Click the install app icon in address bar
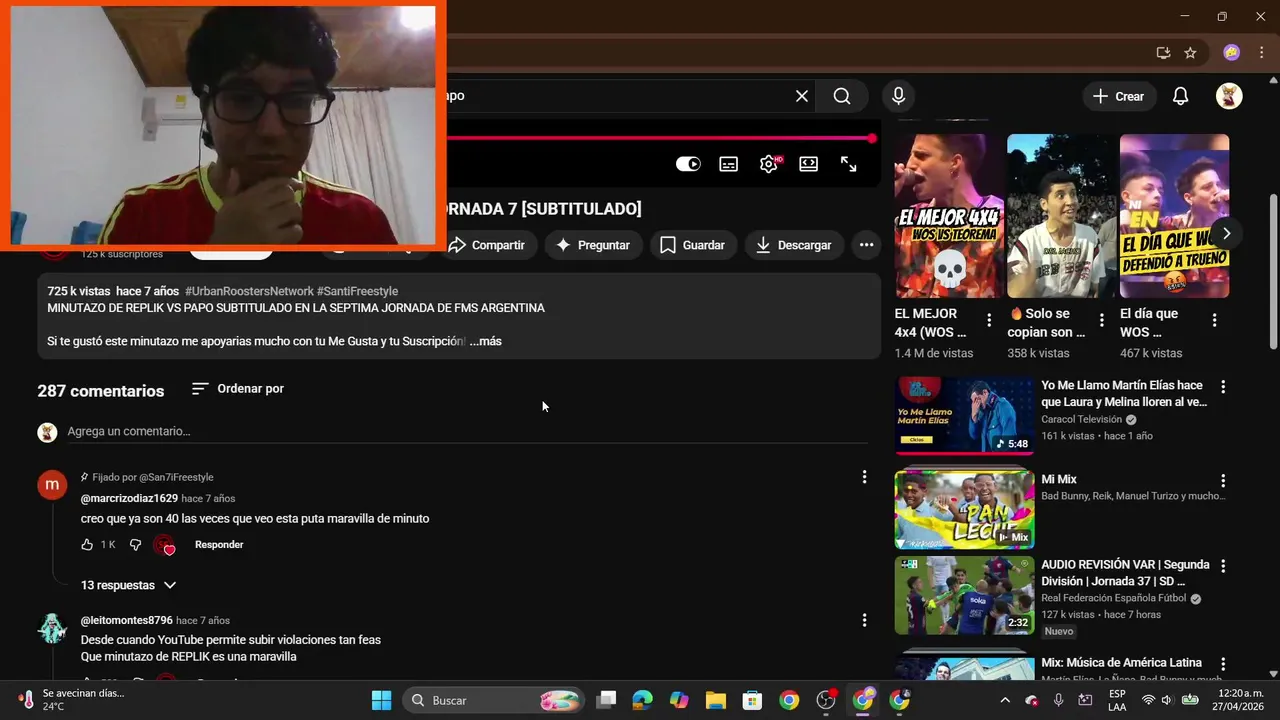The height and width of the screenshot is (720, 1280). [x=1163, y=53]
